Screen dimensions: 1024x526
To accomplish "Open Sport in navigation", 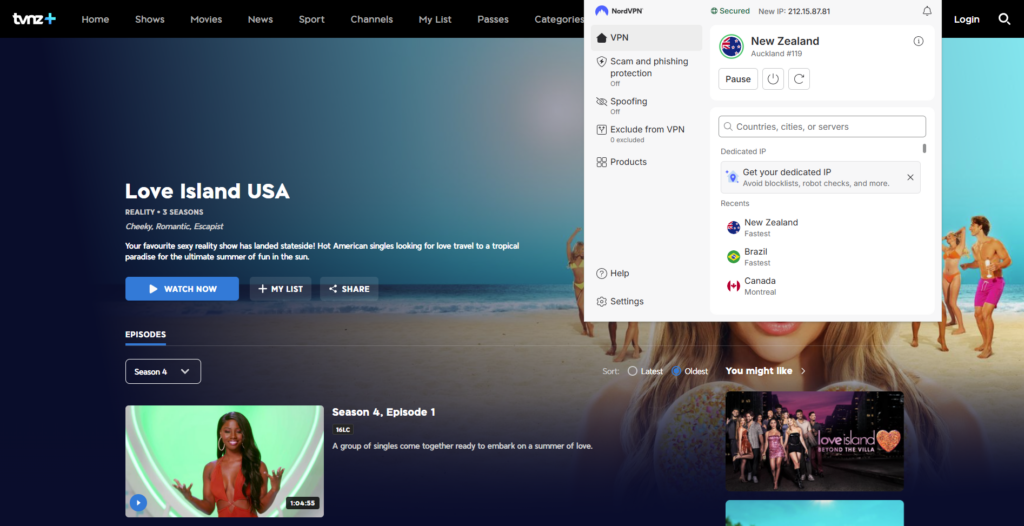I will coord(312,19).
